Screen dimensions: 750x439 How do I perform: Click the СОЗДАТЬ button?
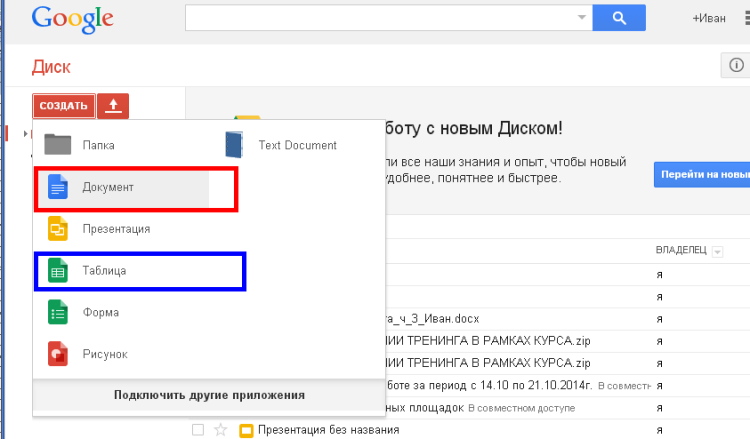pyautogui.click(x=64, y=106)
